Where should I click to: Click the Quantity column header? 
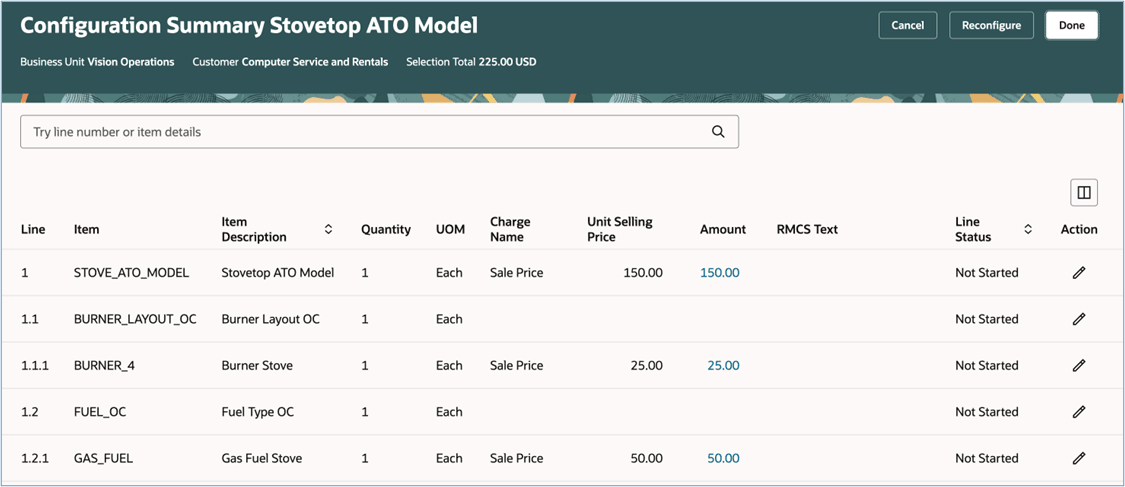[386, 230]
